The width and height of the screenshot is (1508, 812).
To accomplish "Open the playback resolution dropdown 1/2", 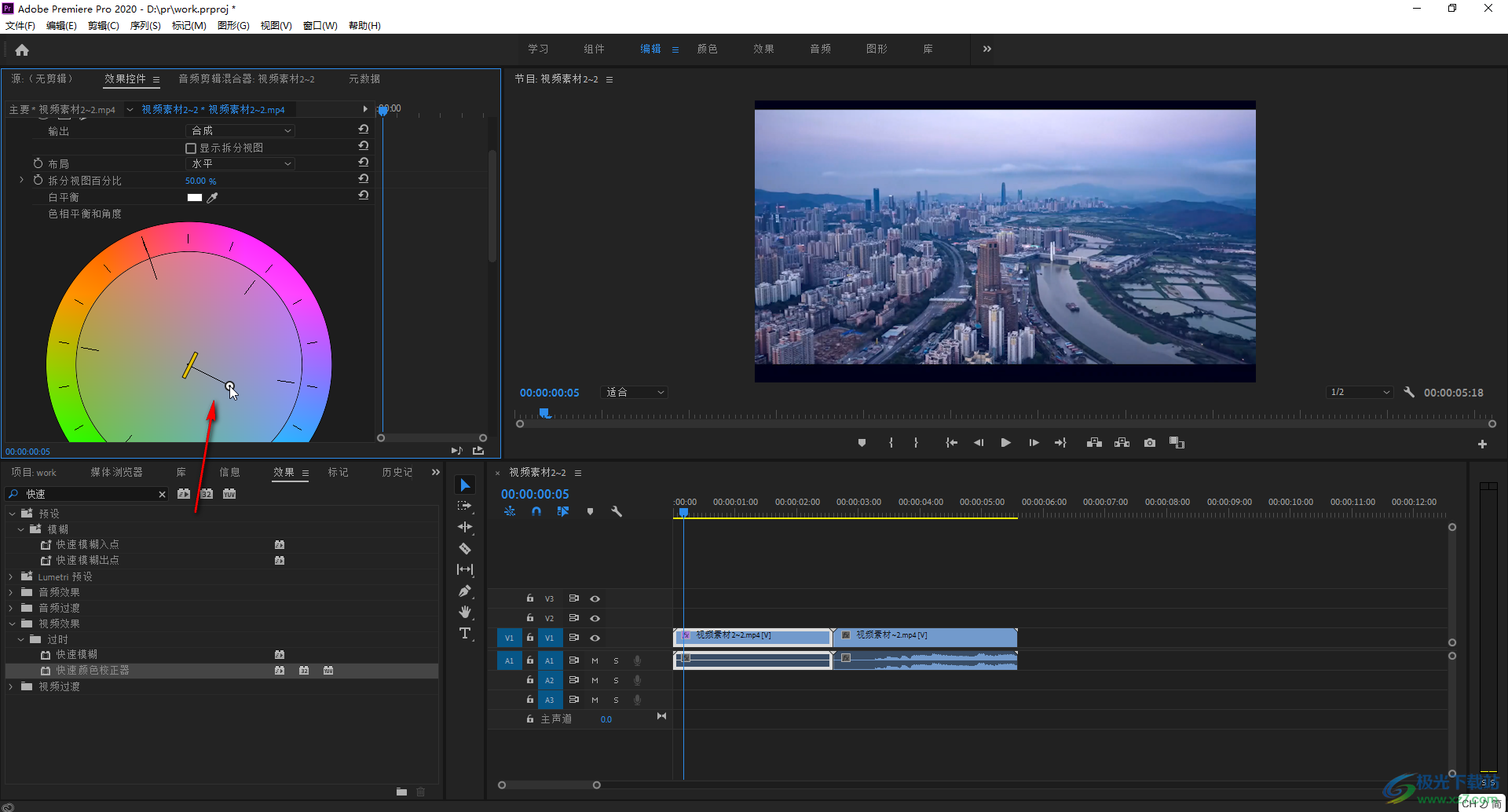I will pos(1360,392).
